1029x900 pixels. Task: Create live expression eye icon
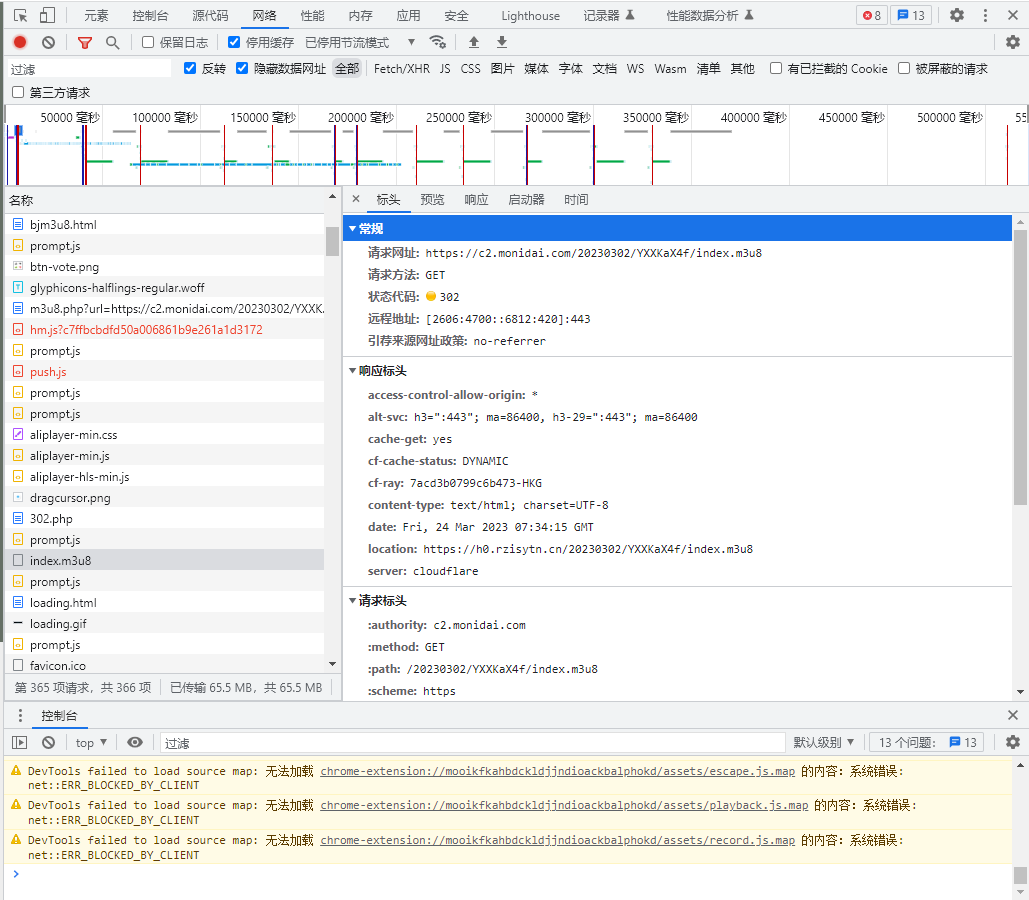(135, 742)
